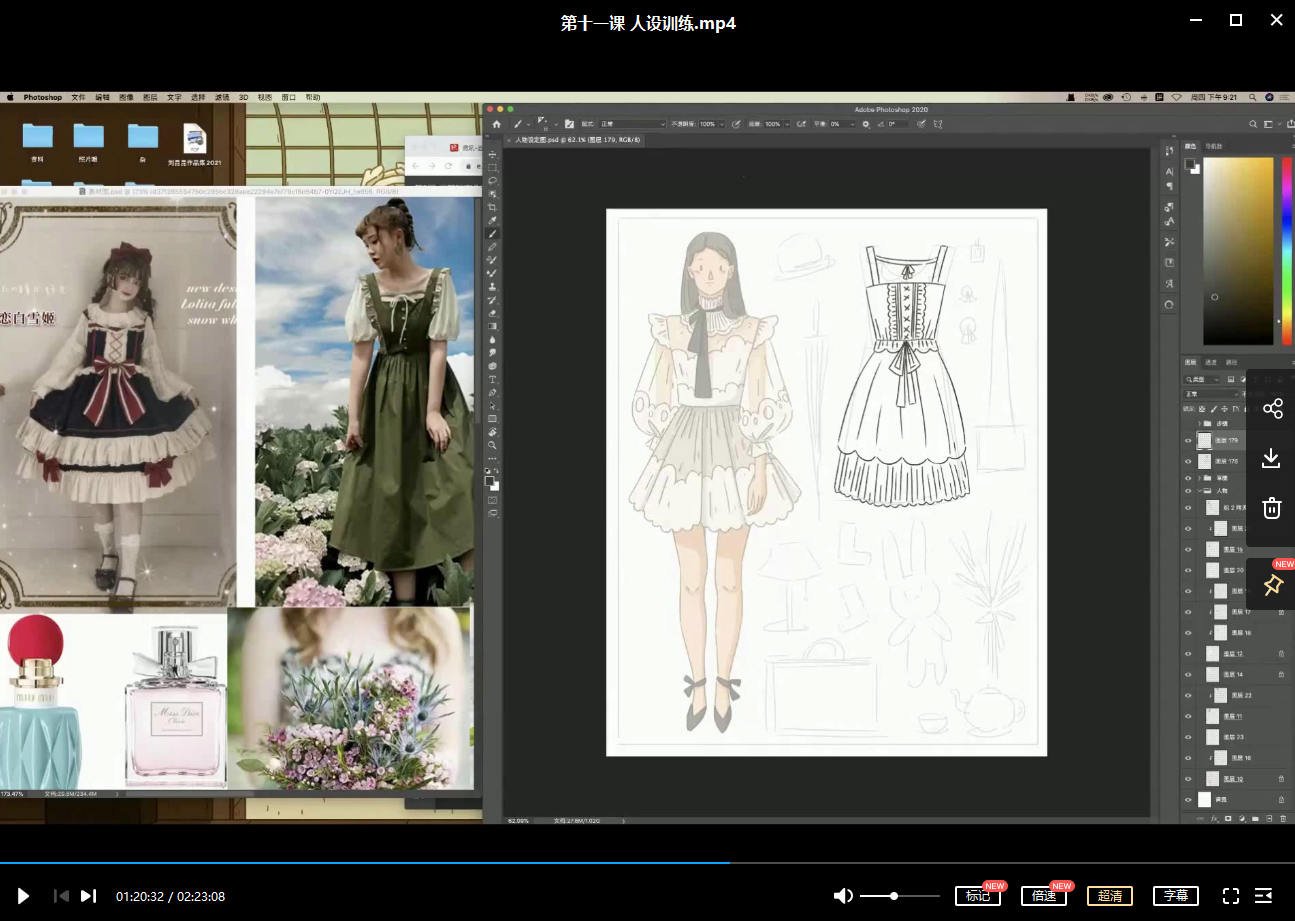Play the video with the play button
The image size is (1295, 921).
pos(23,896)
